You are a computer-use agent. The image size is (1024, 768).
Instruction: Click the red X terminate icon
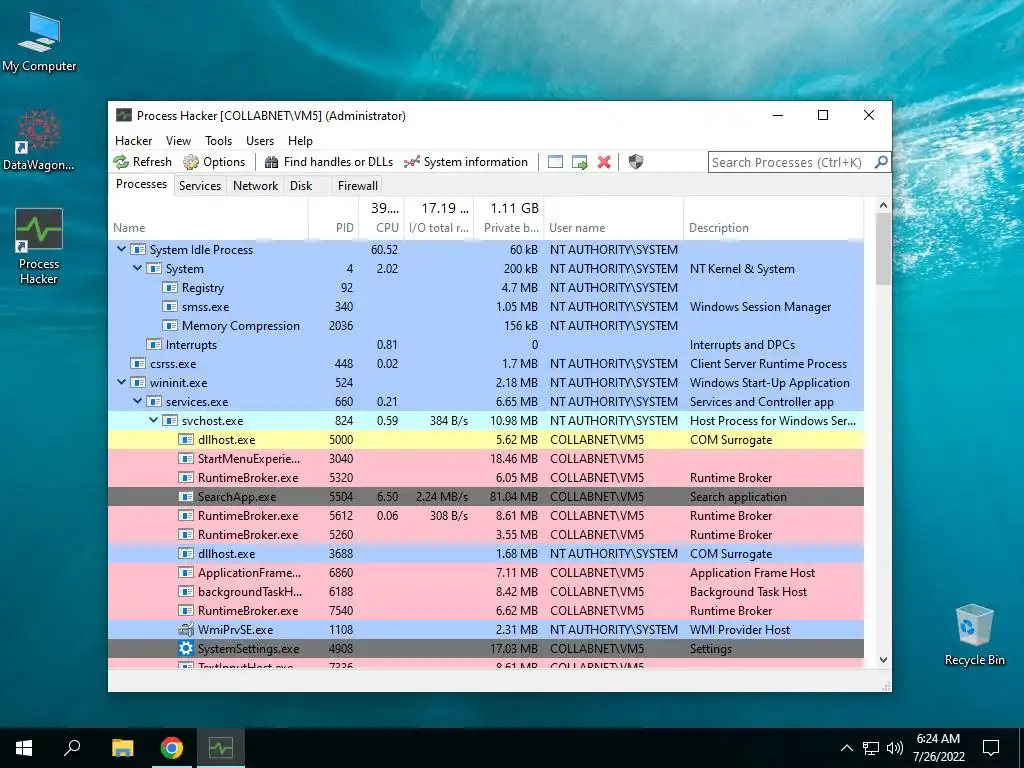coord(604,162)
